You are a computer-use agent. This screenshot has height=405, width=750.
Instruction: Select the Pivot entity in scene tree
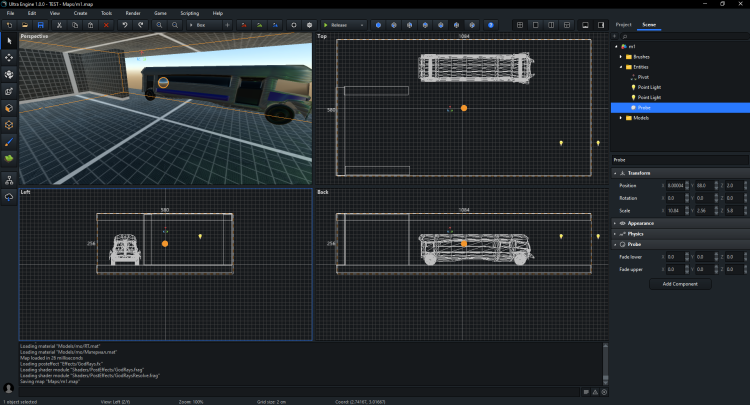(x=643, y=76)
